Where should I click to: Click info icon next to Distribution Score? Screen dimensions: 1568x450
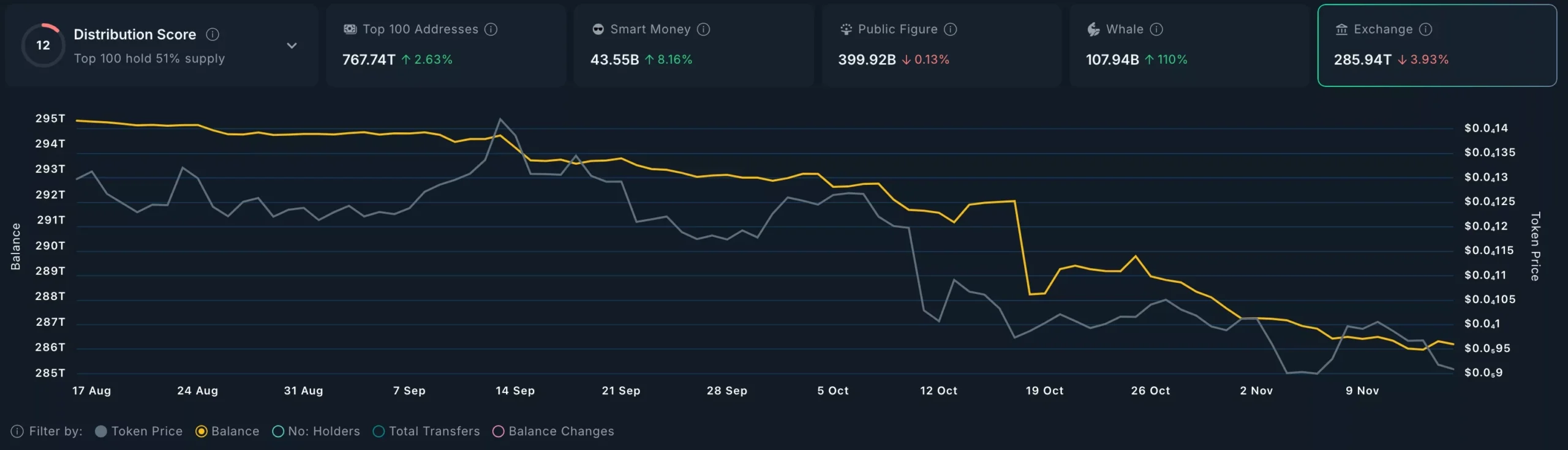pyautogui.click(x=213, y=34)
